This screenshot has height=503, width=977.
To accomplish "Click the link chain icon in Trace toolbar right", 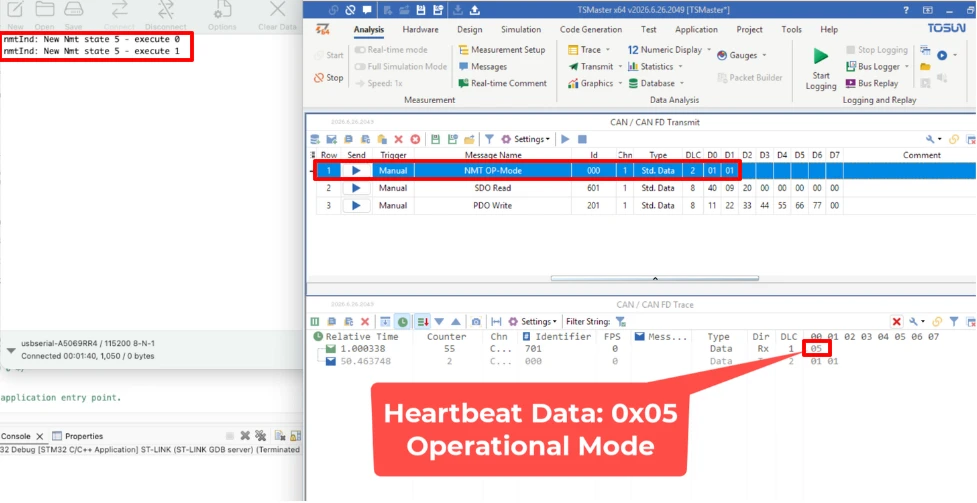I will [x=937, y=322].
